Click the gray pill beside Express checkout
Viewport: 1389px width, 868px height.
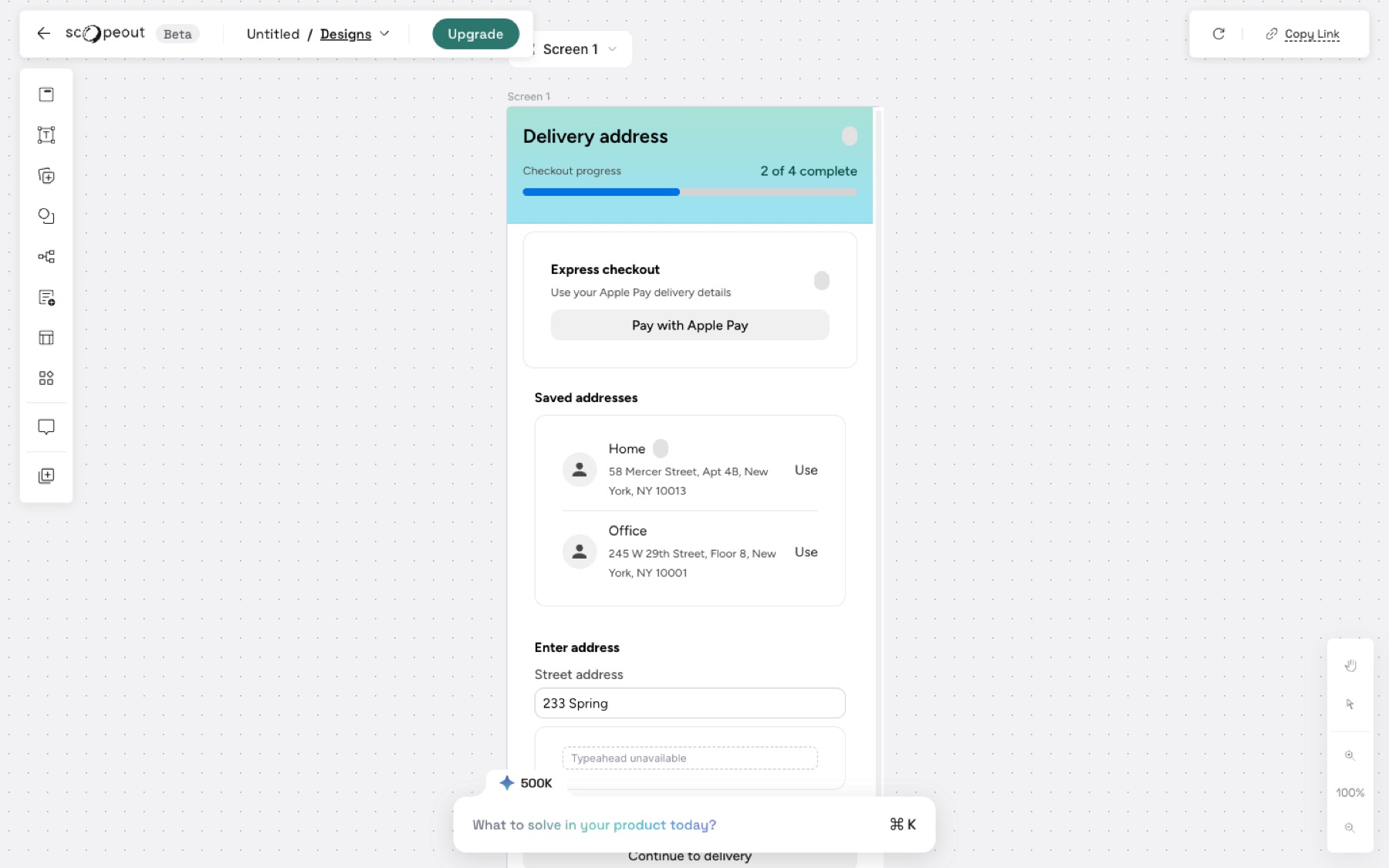(x=822, y=280)
